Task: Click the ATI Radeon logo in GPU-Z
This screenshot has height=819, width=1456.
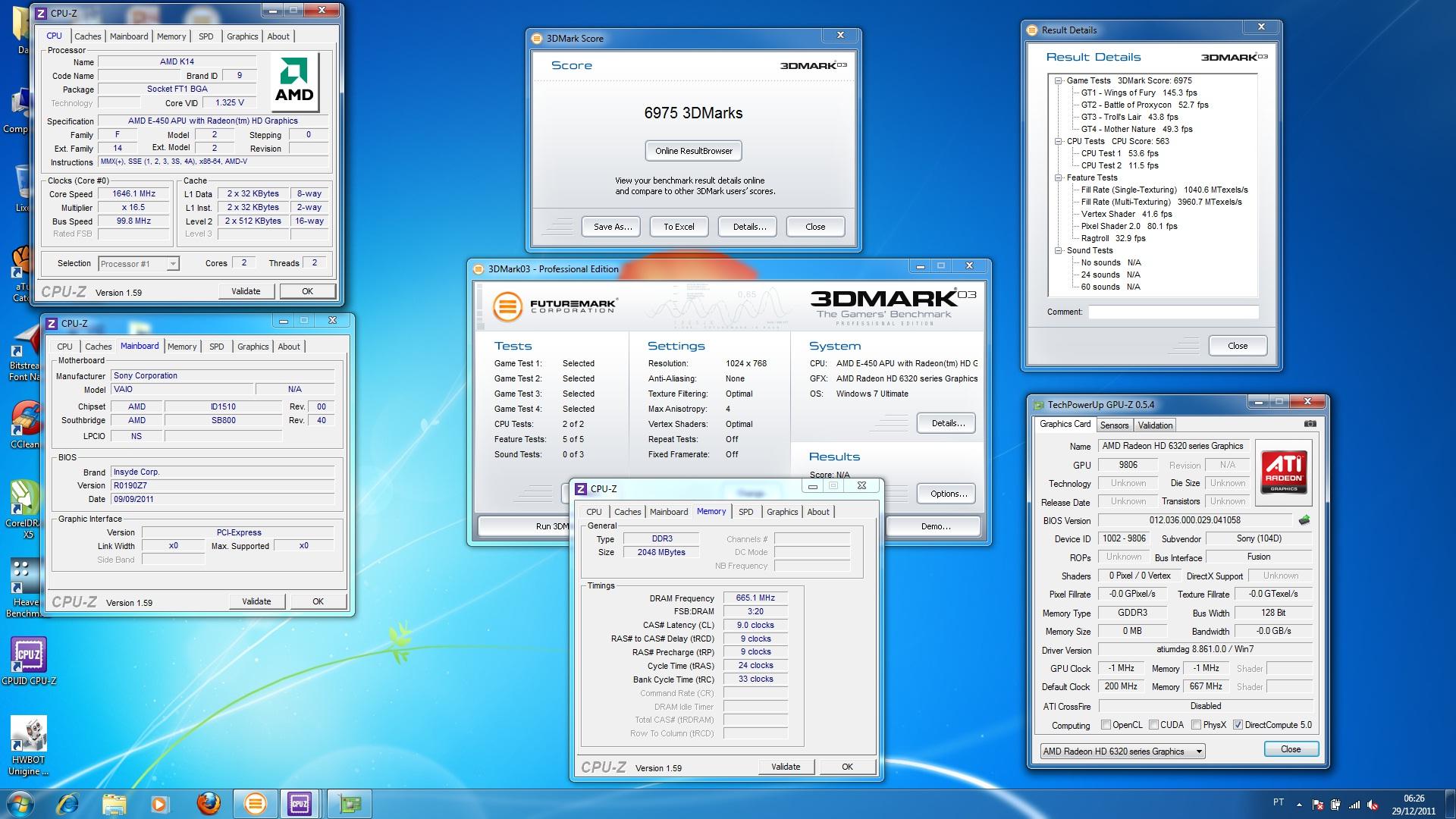Action: 1284,471
